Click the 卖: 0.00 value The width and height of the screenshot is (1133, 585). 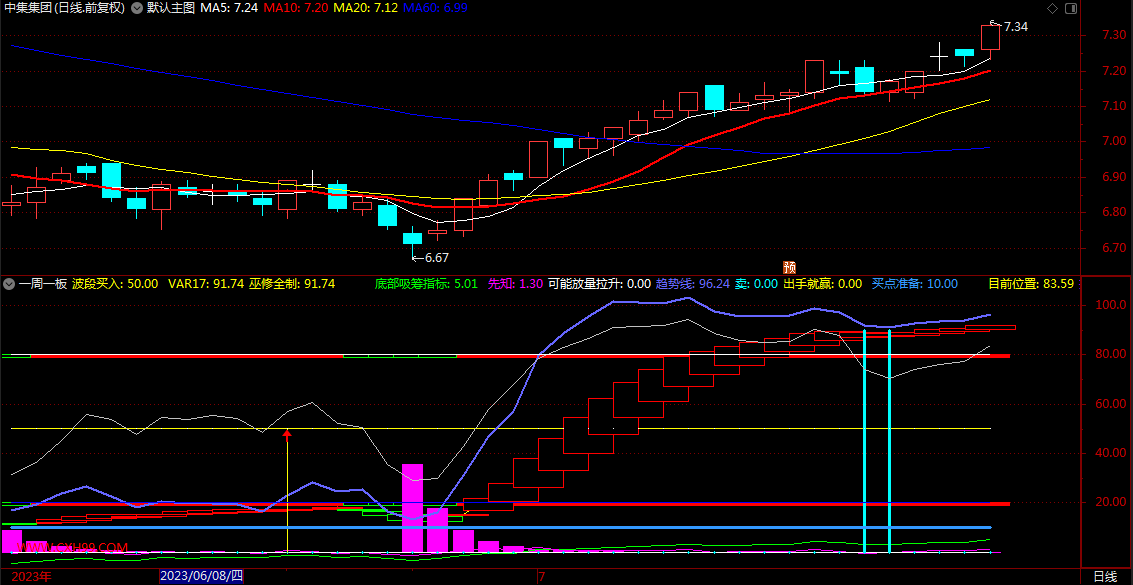[757, 284]
